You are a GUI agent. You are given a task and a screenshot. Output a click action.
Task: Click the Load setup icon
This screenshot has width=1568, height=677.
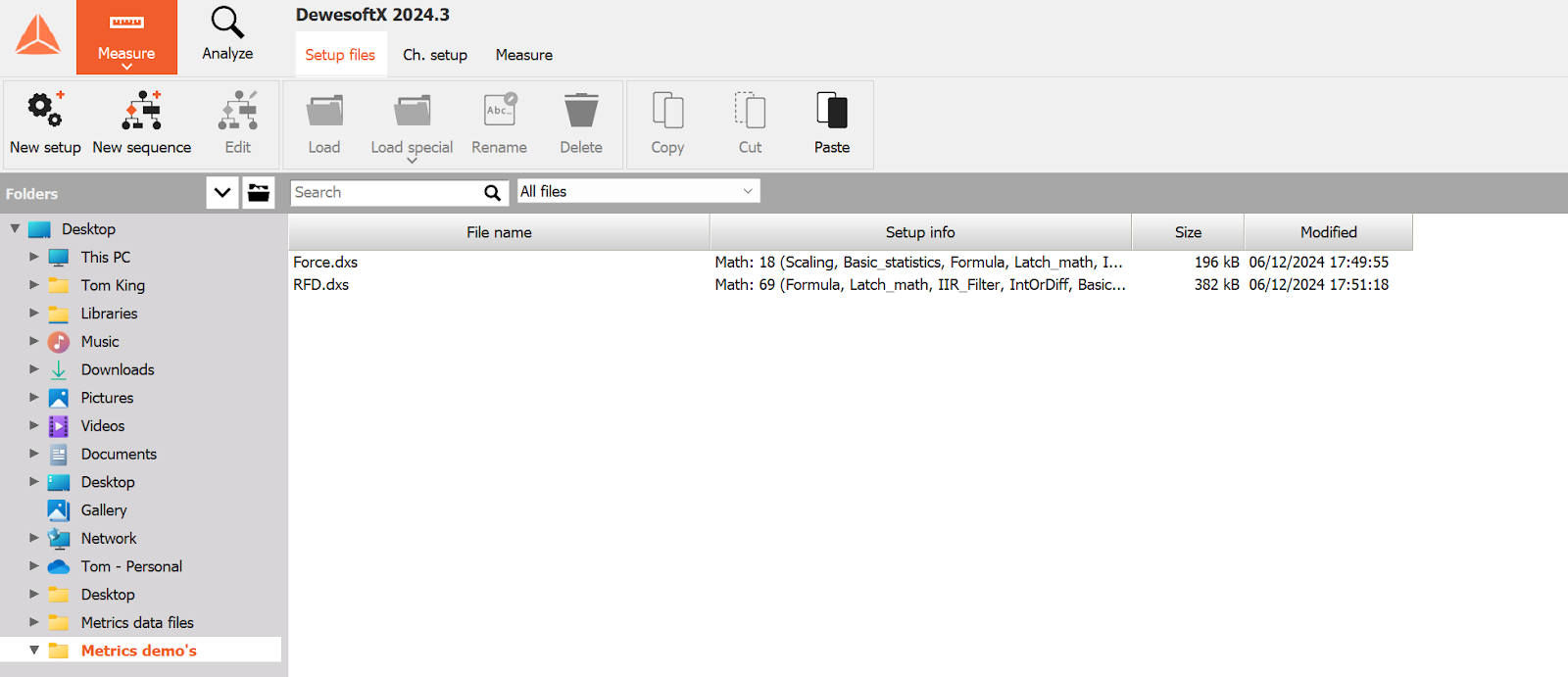pyautogui.click(x=324, y=111)
